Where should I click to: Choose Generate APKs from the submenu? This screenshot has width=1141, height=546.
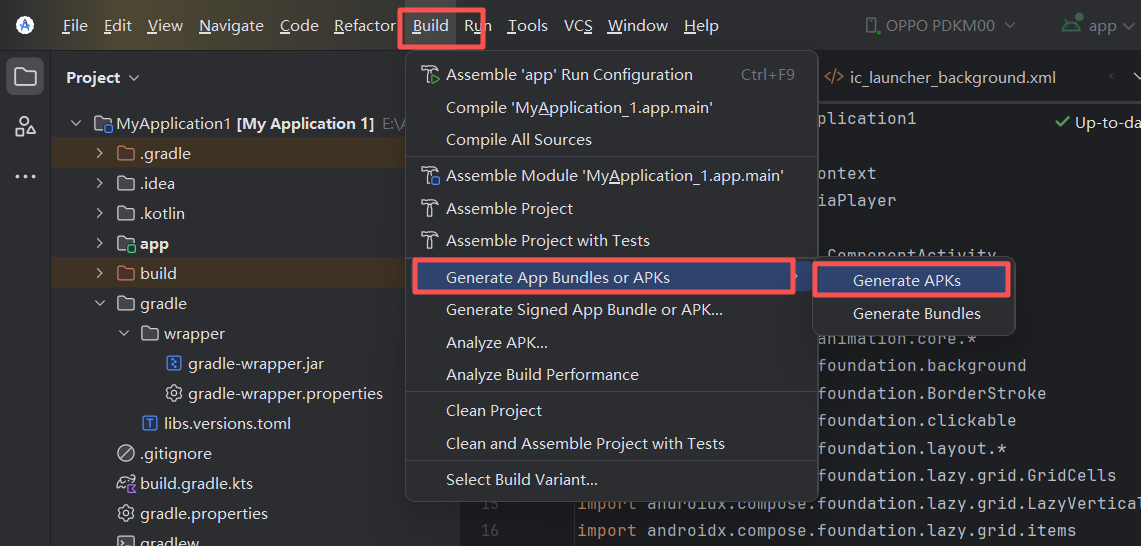[906, 281]
